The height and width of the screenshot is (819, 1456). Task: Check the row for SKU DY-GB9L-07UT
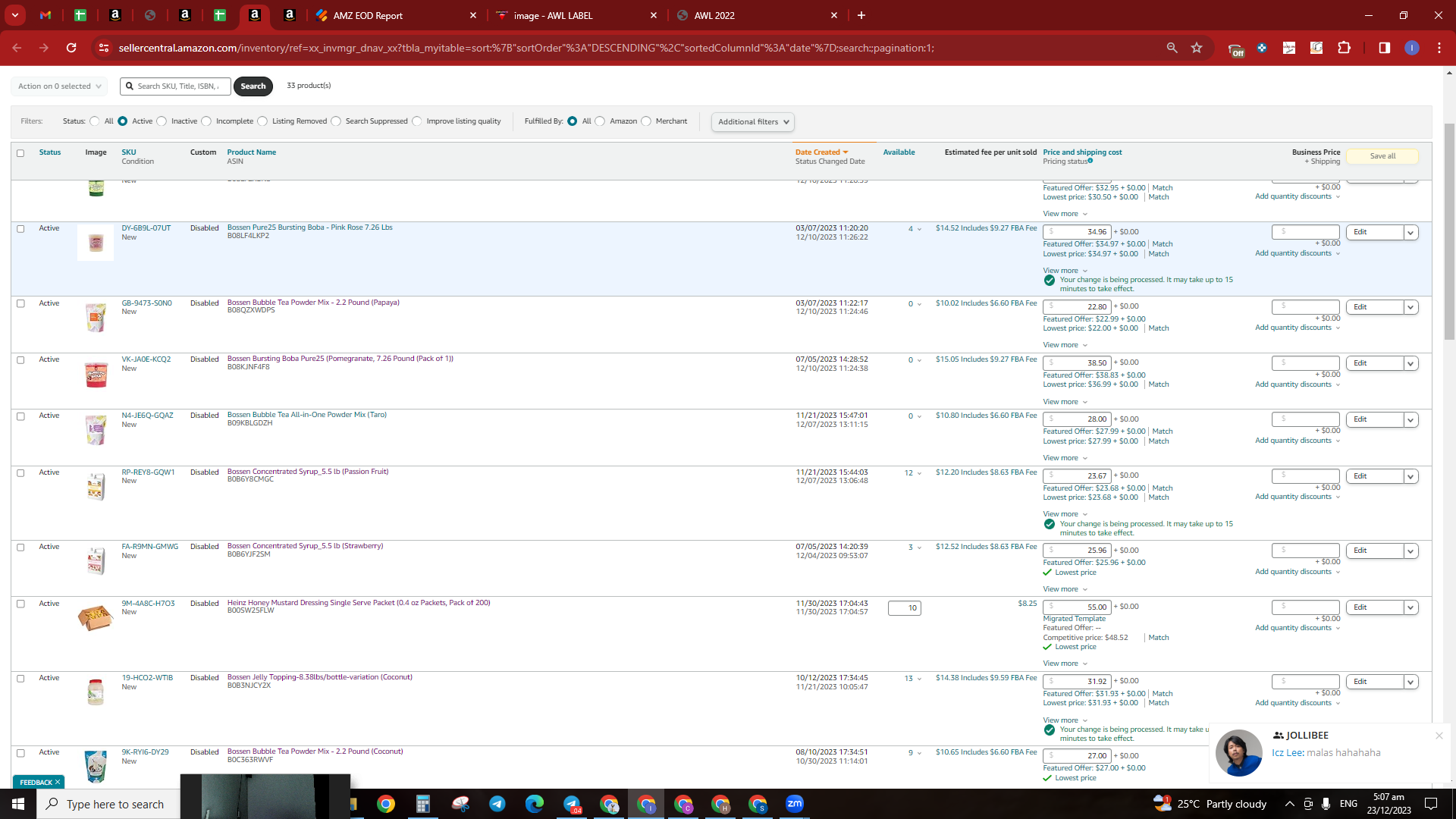coord(20,229)
